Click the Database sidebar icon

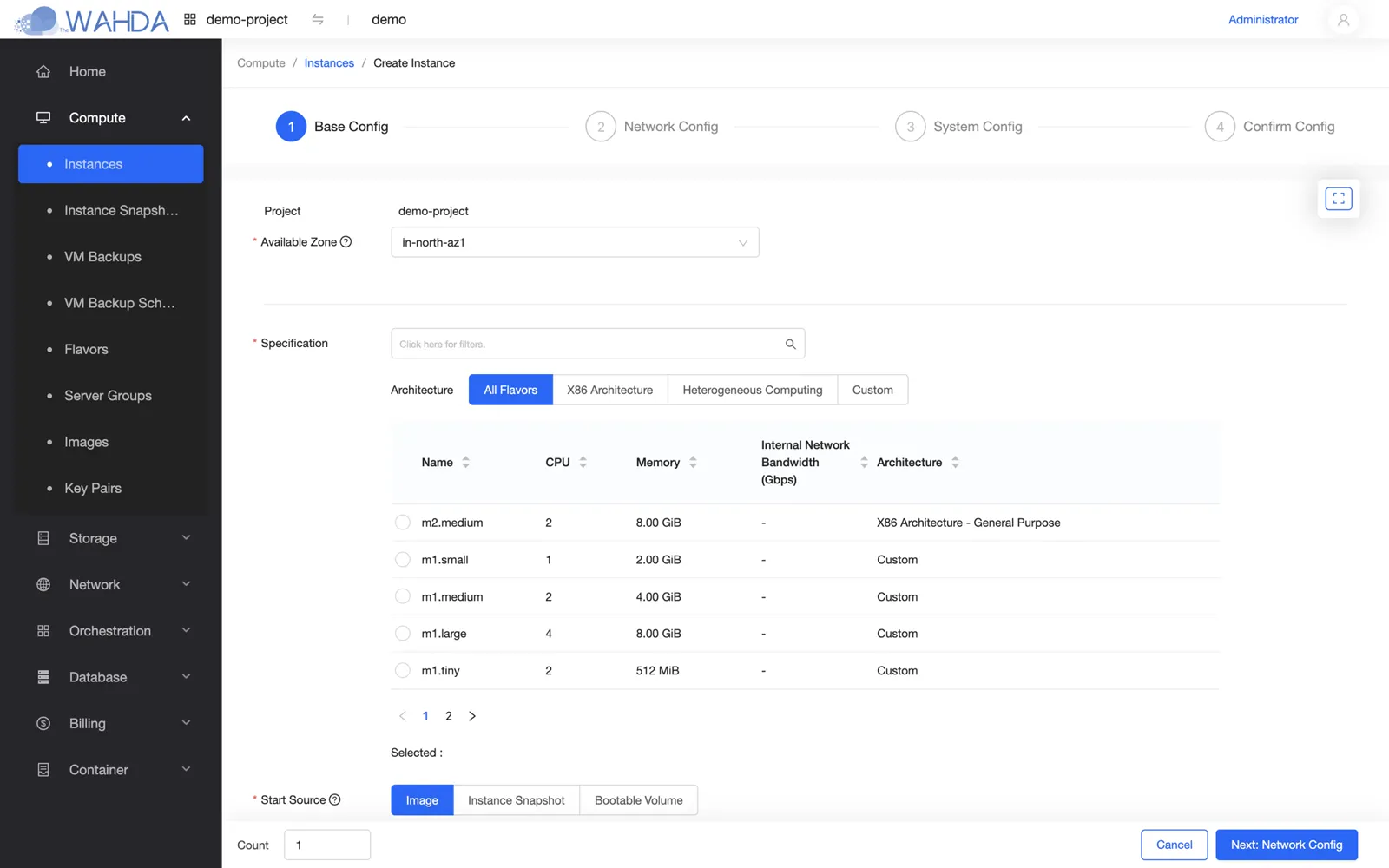pos(43,677)
